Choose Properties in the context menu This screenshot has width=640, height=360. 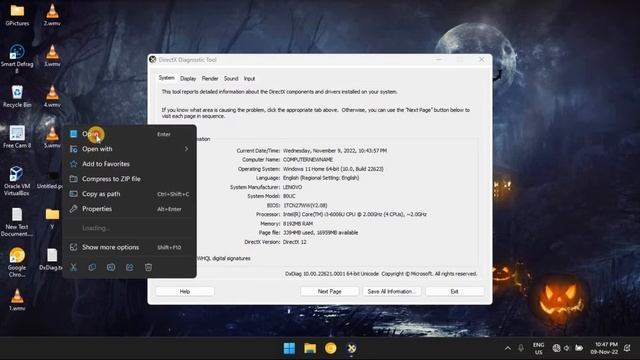click(x=129, y=209)
